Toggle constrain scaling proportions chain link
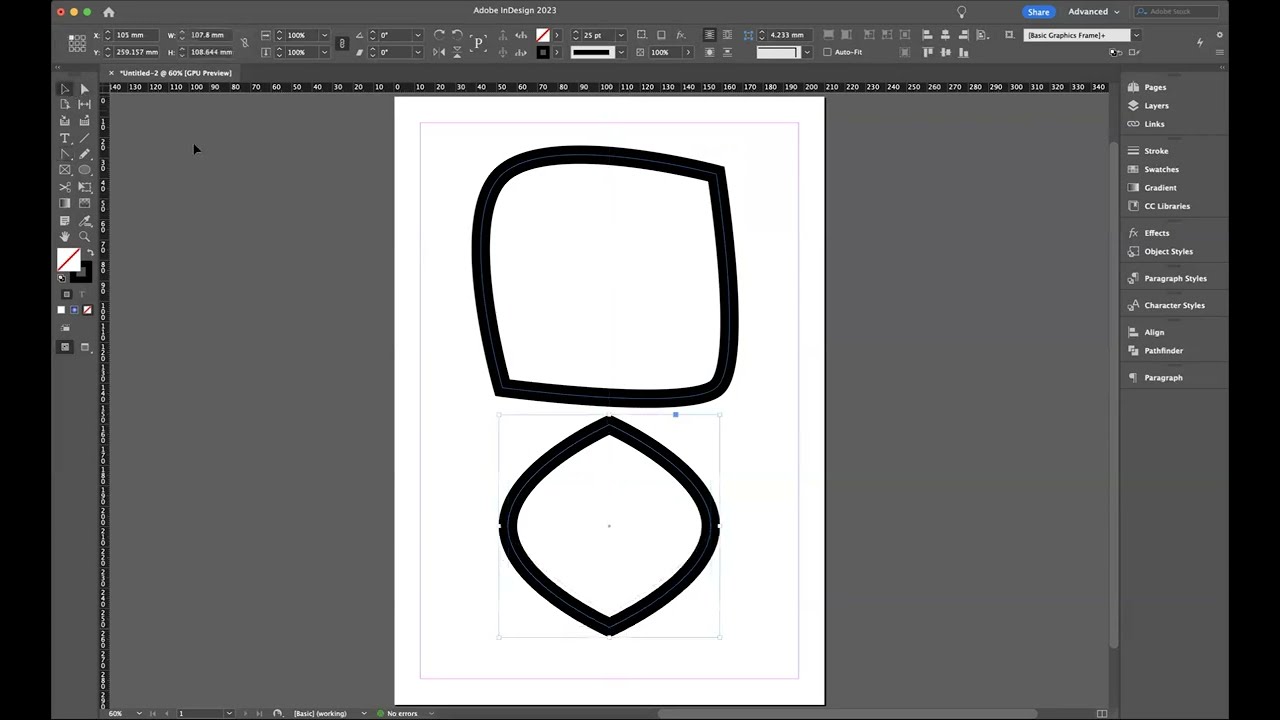1280x720 pixels. [342, 43]
